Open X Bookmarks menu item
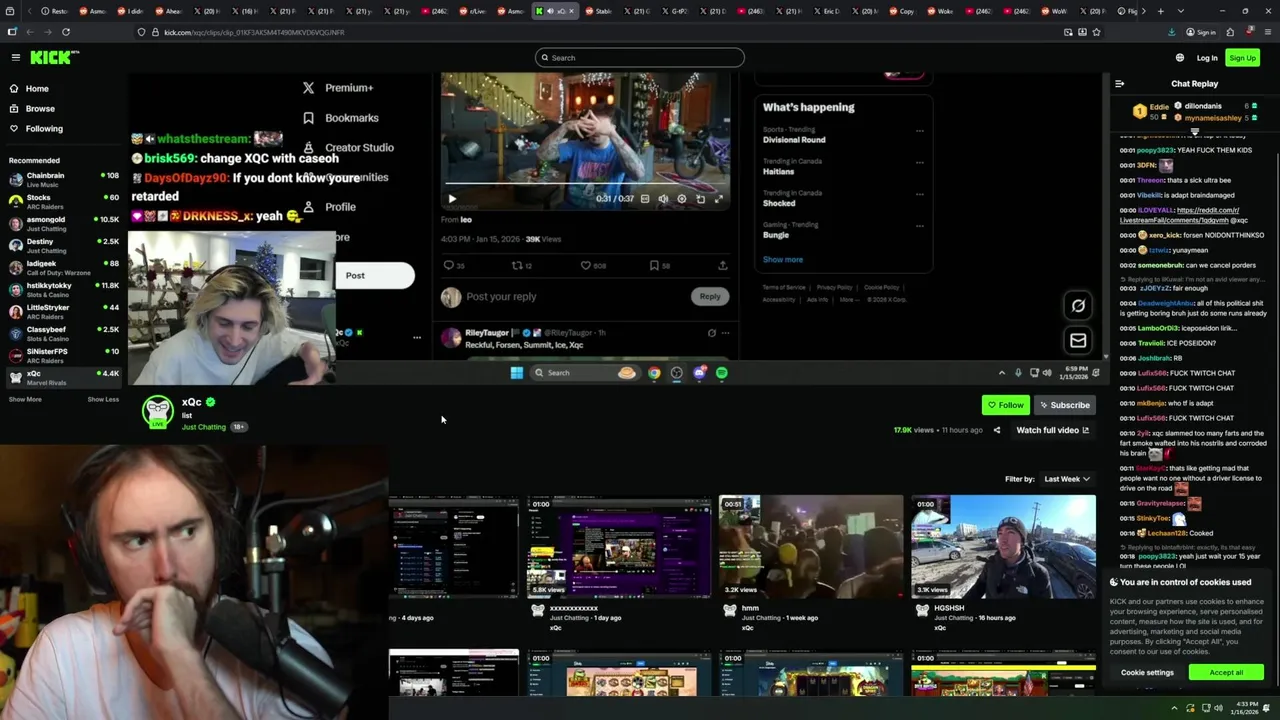Screen dimensions: 1280x720 click(x=341, y=118)
